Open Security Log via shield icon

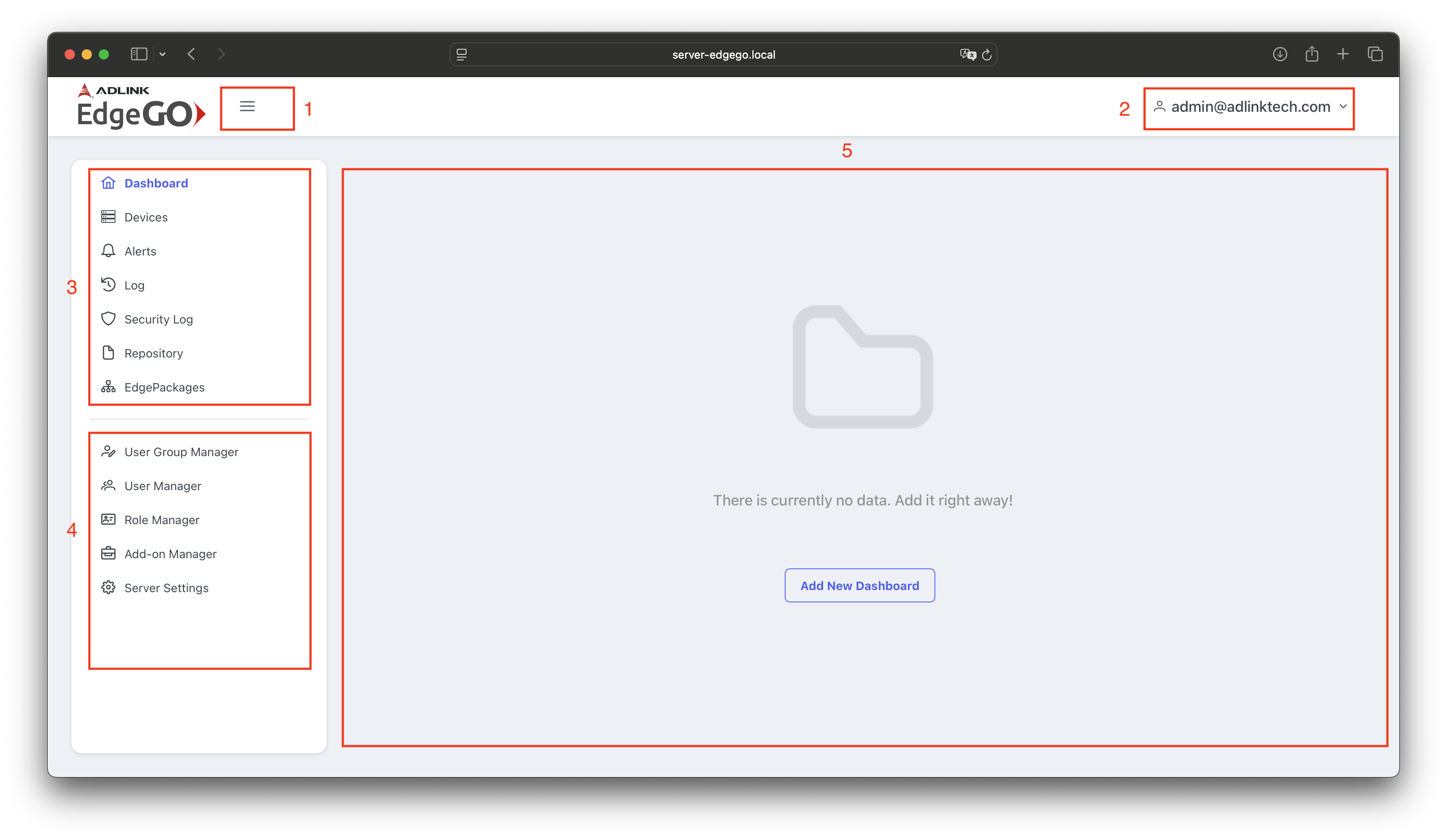click(x=108, y=319)
